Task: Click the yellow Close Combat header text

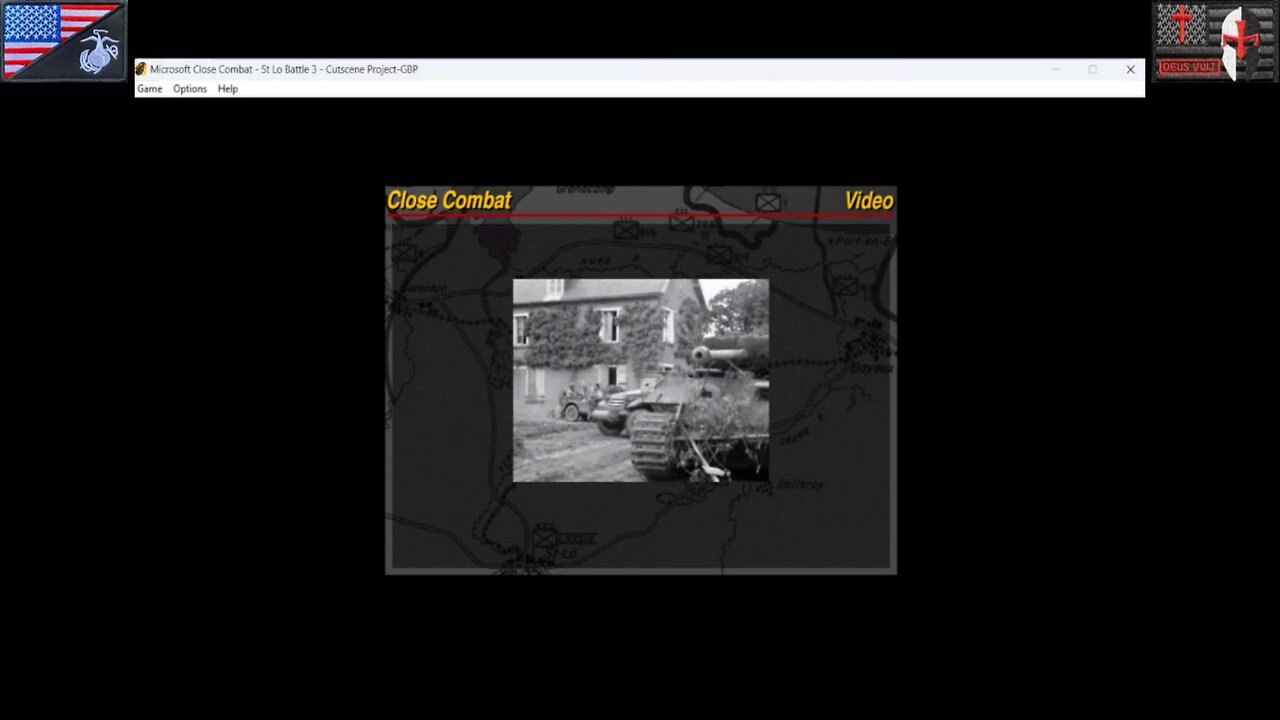Action: tap(449, 200)
